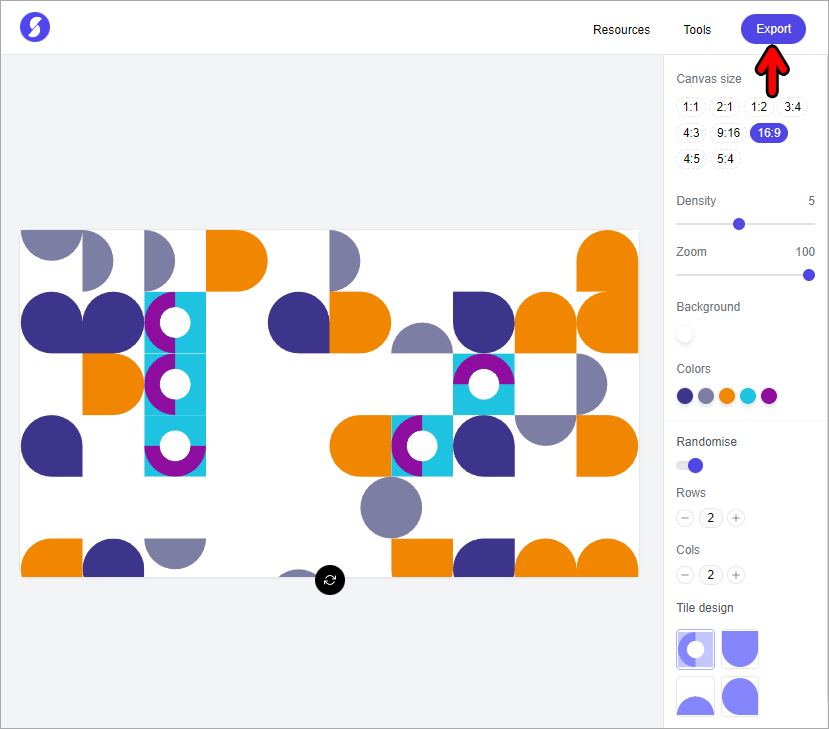Select the rounded-square tile design

point(740,649)
